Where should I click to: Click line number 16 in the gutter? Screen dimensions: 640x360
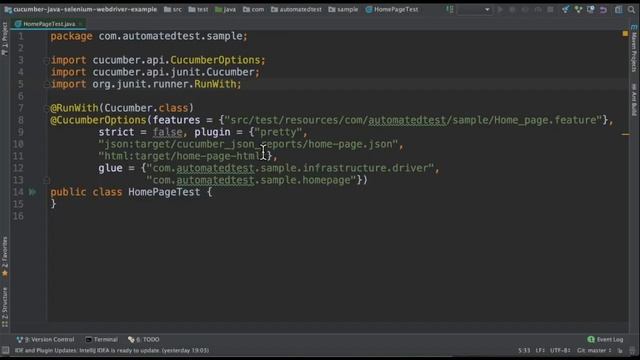coord(18,216)
